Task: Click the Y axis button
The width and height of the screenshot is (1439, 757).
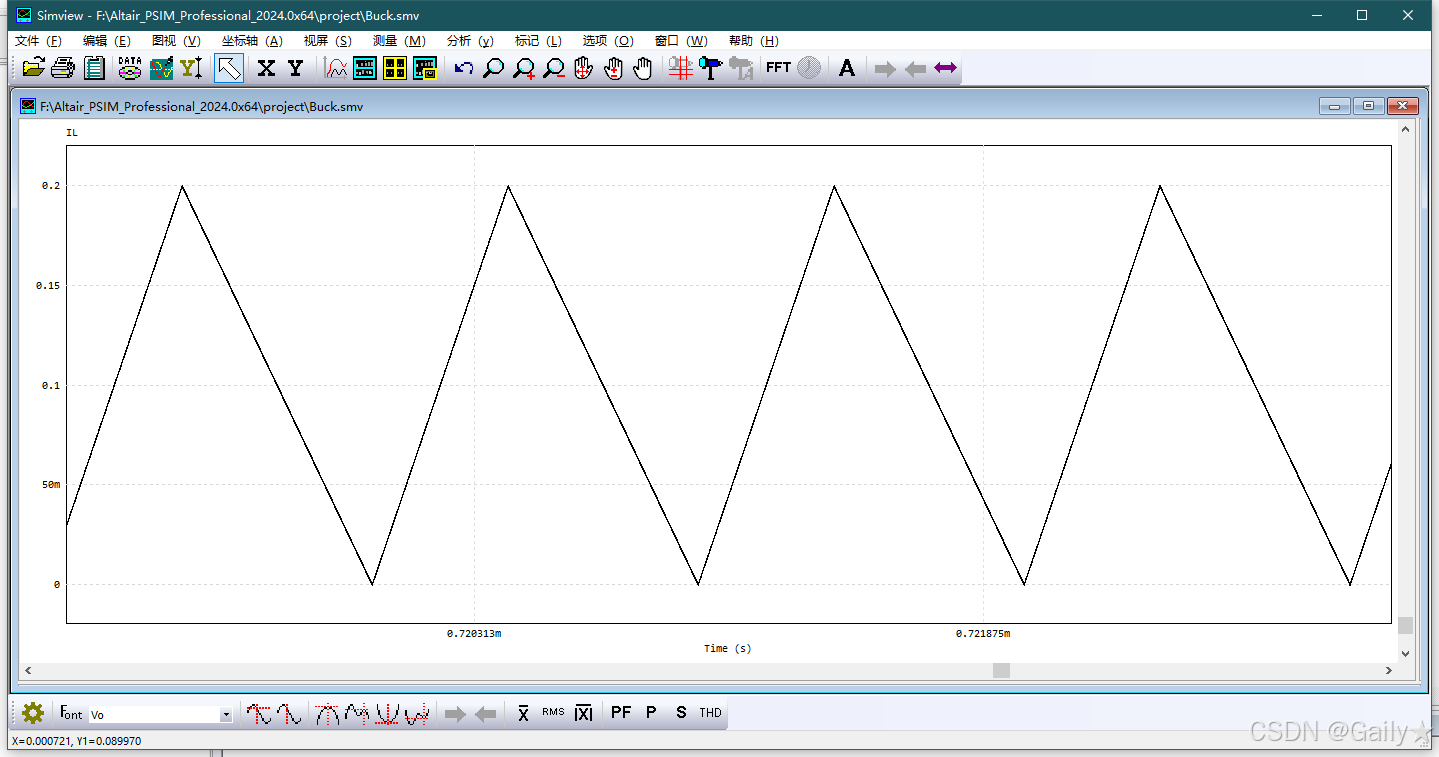Action: click(296, 68)
